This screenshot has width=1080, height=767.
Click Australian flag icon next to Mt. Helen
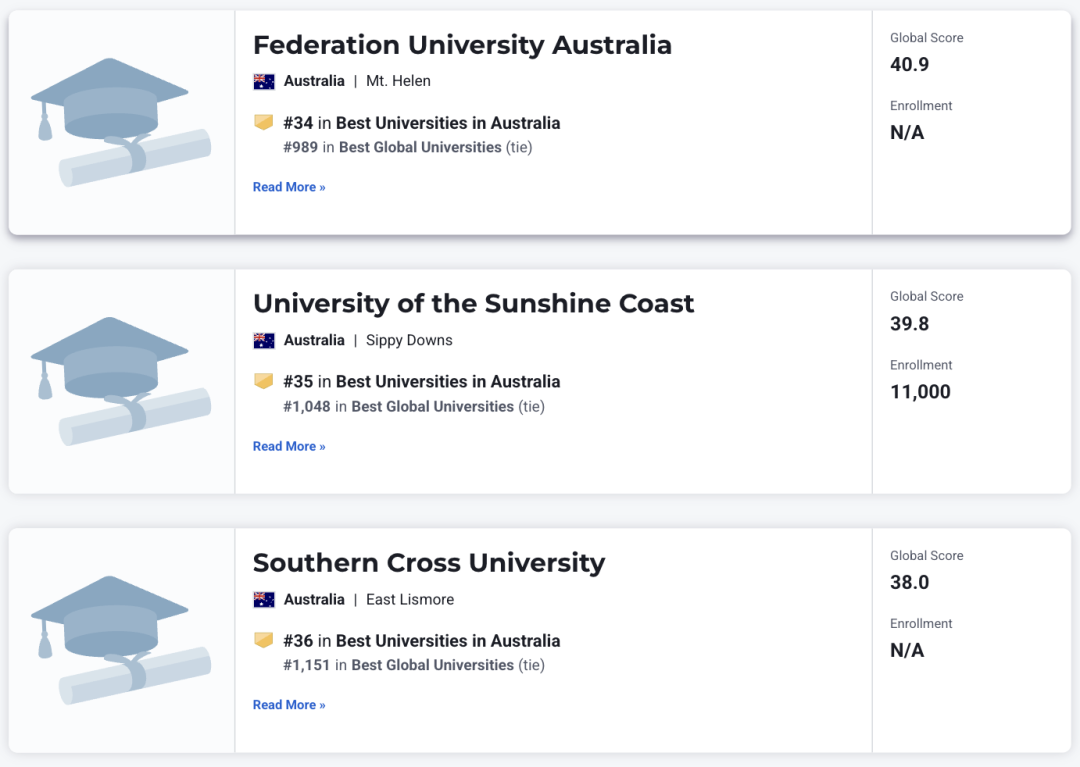pyautogui.click(x=264, y=81)
